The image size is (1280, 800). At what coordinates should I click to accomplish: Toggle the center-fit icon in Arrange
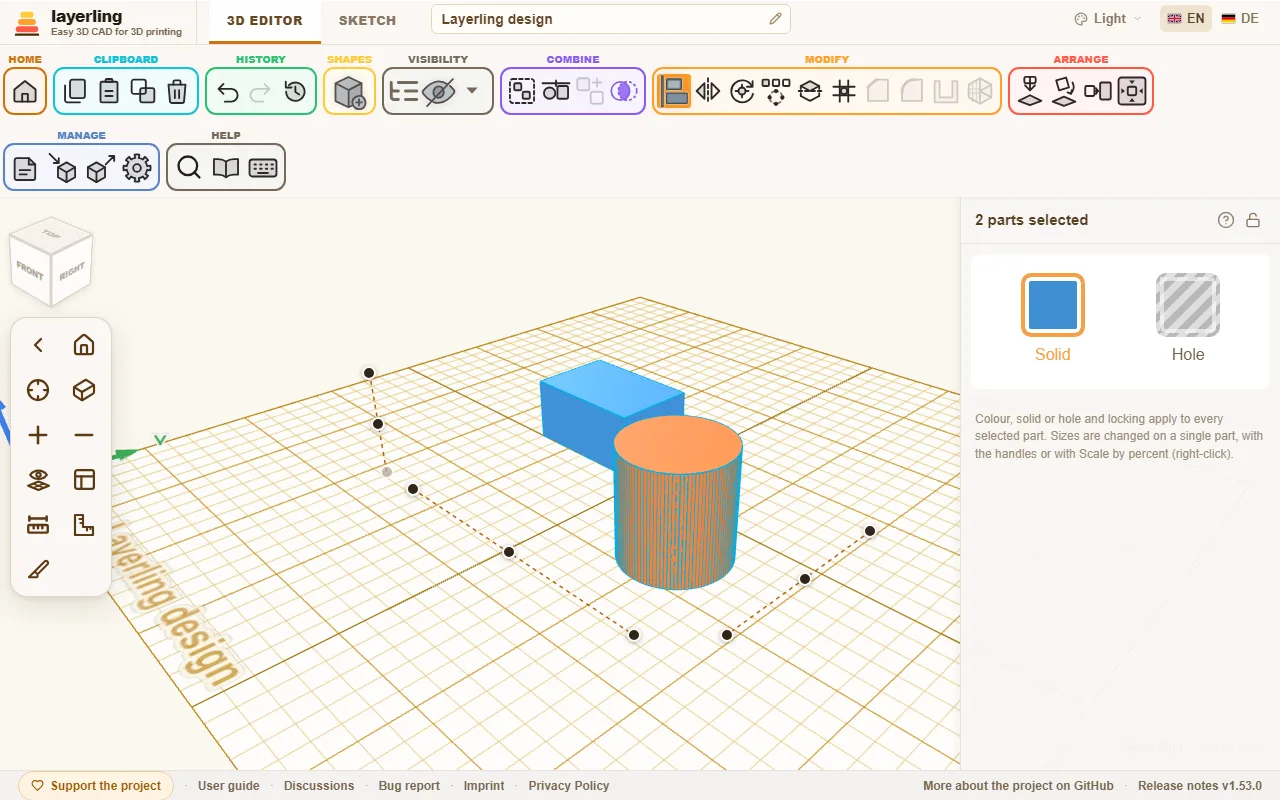click(x=1132, y=92)
